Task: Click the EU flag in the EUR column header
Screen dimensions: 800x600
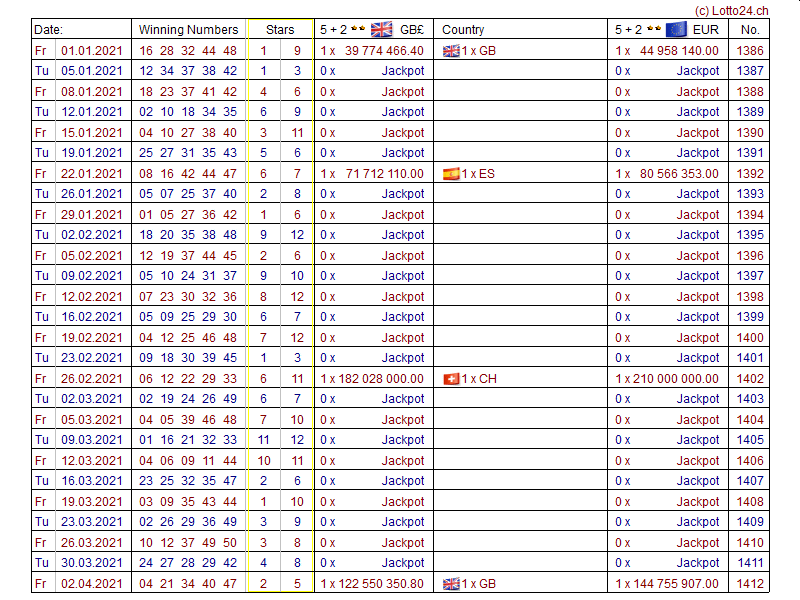Action: 676,29
